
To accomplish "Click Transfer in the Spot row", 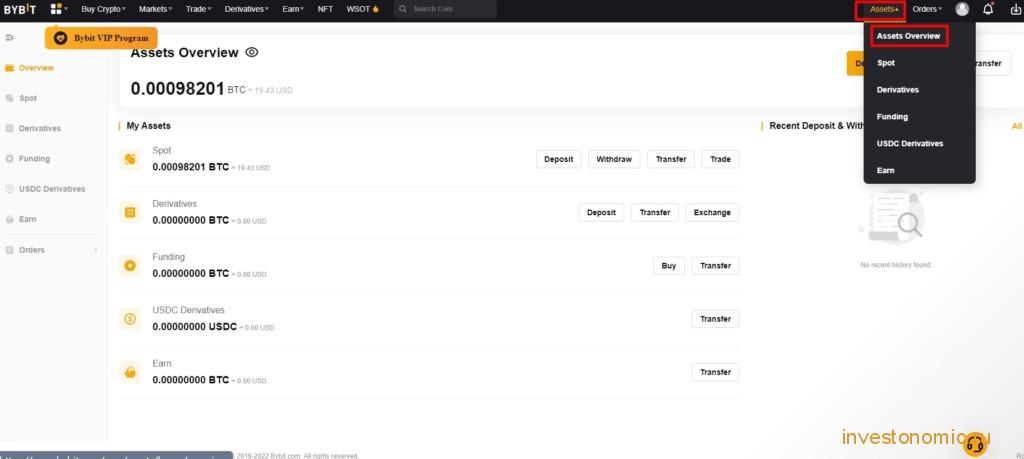I will click(671, 159).
